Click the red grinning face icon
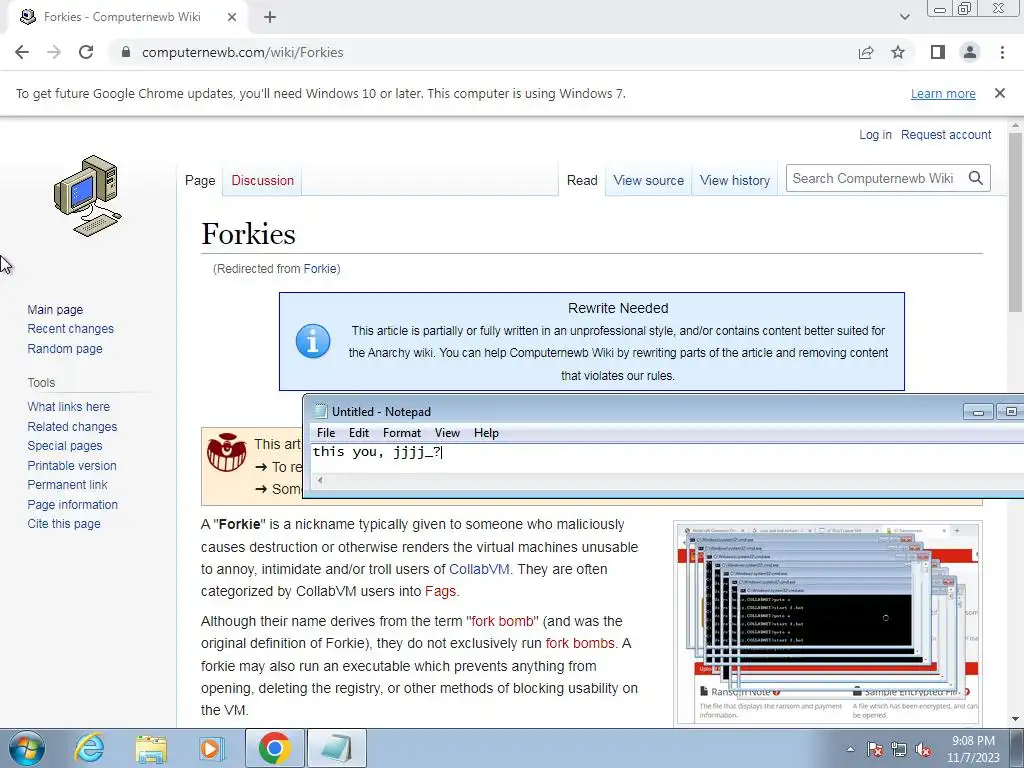Image resolution: width=1024 pixels, height=768 pixels. [227, 452]
